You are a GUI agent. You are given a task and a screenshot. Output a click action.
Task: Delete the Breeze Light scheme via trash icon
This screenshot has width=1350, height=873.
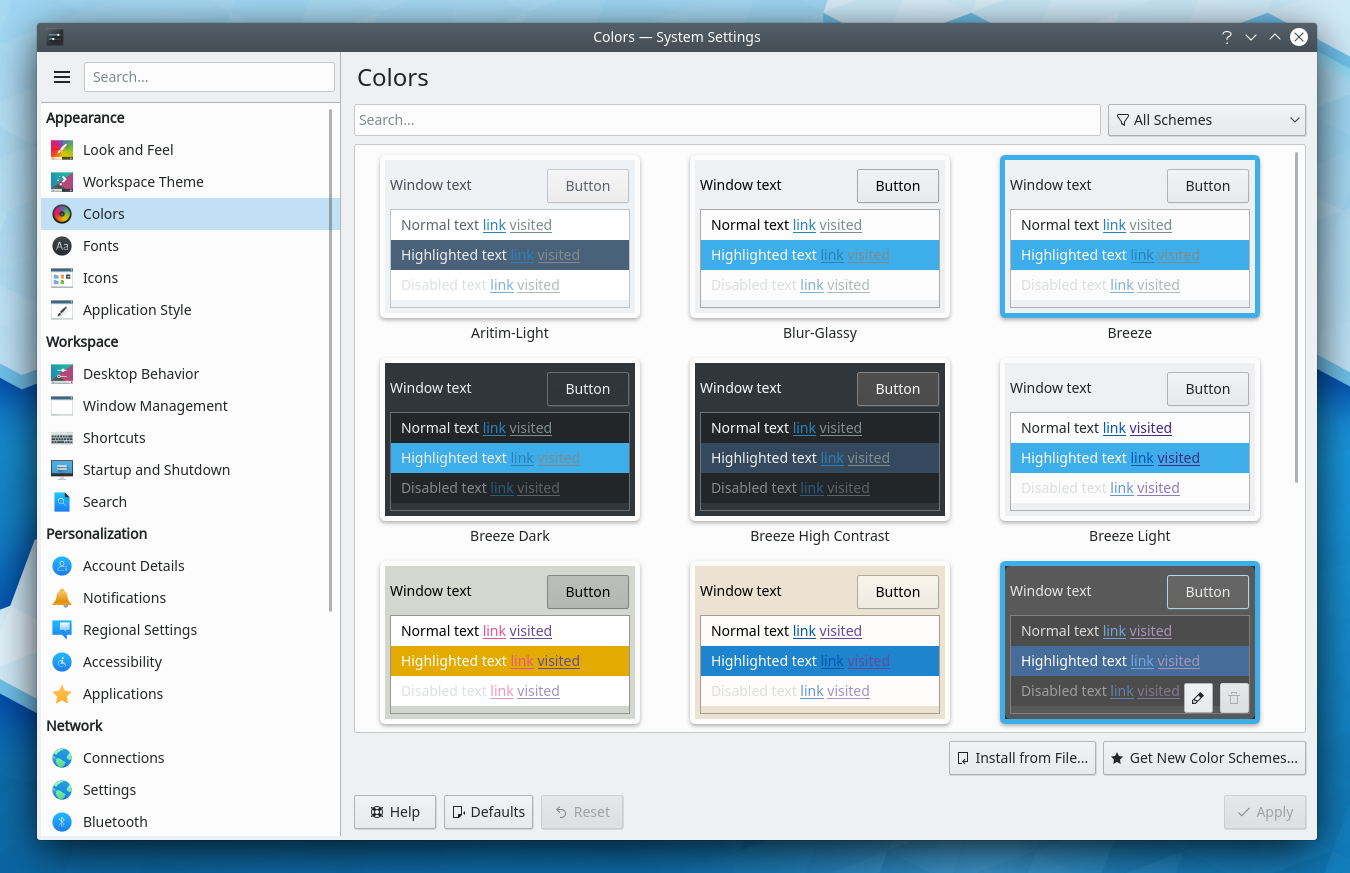[x=1233, y=697]
